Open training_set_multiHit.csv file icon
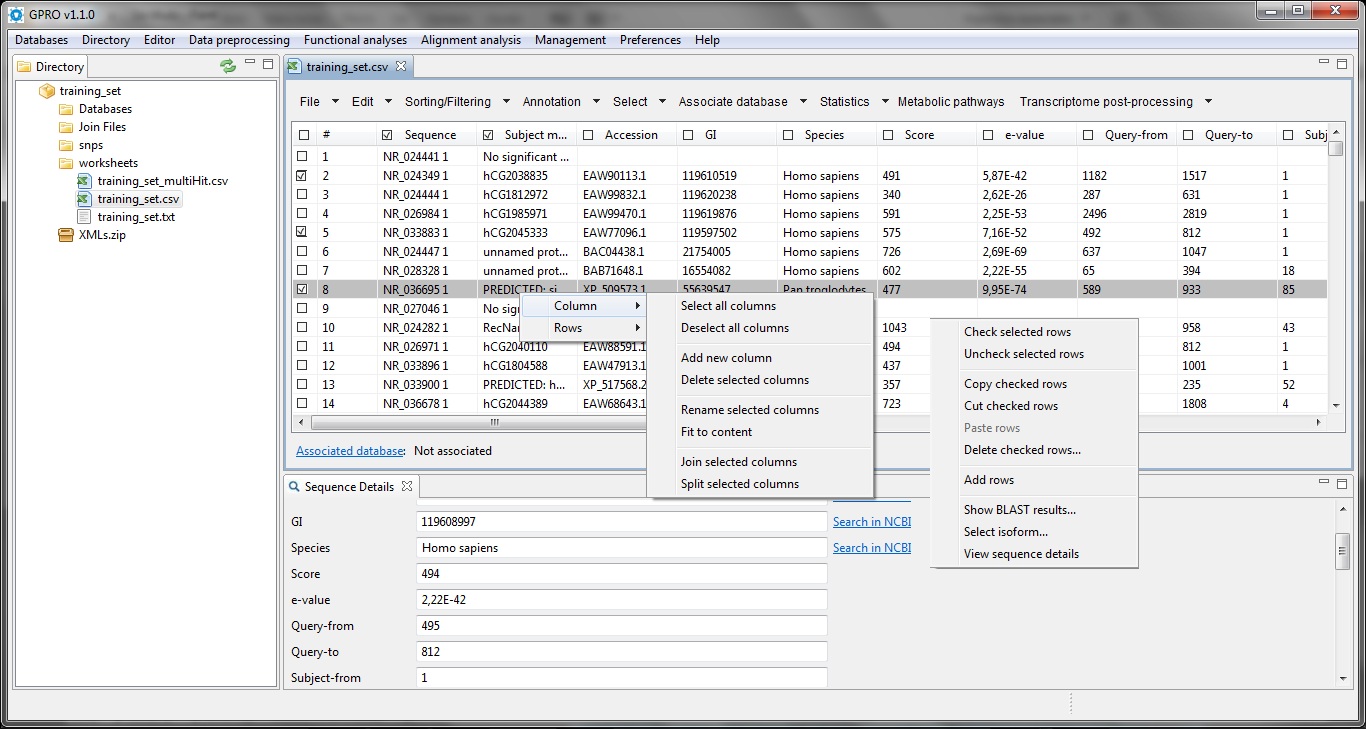This screenshot has width=1366, height=729. tap(85, 181)
